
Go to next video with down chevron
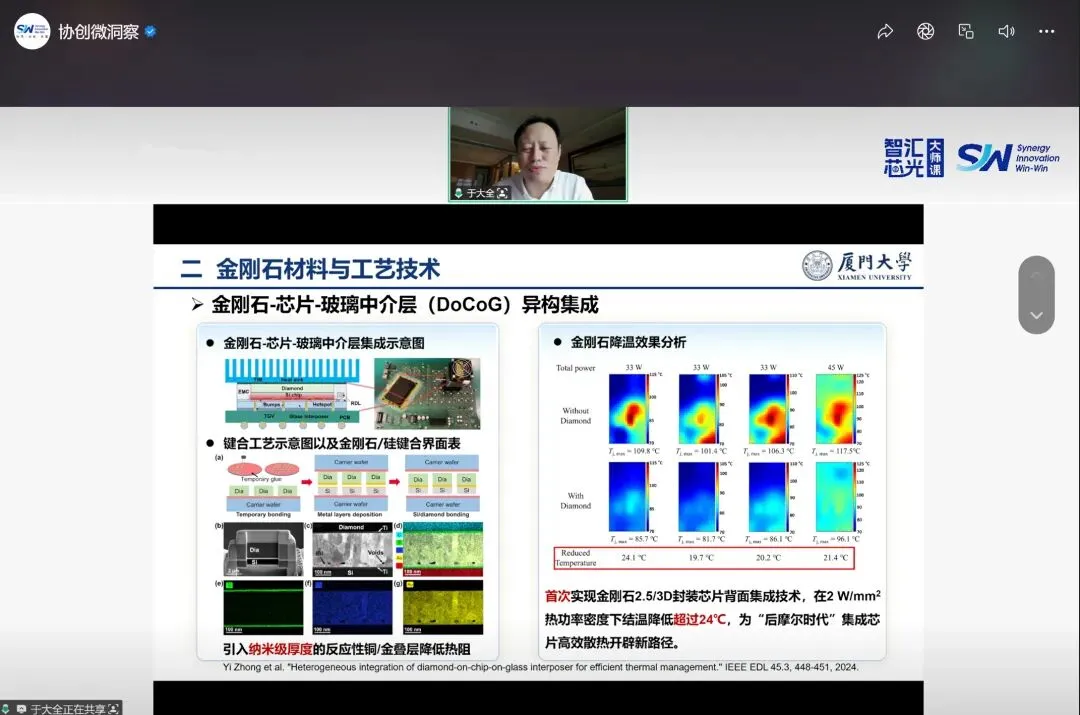coord(1036,315)
